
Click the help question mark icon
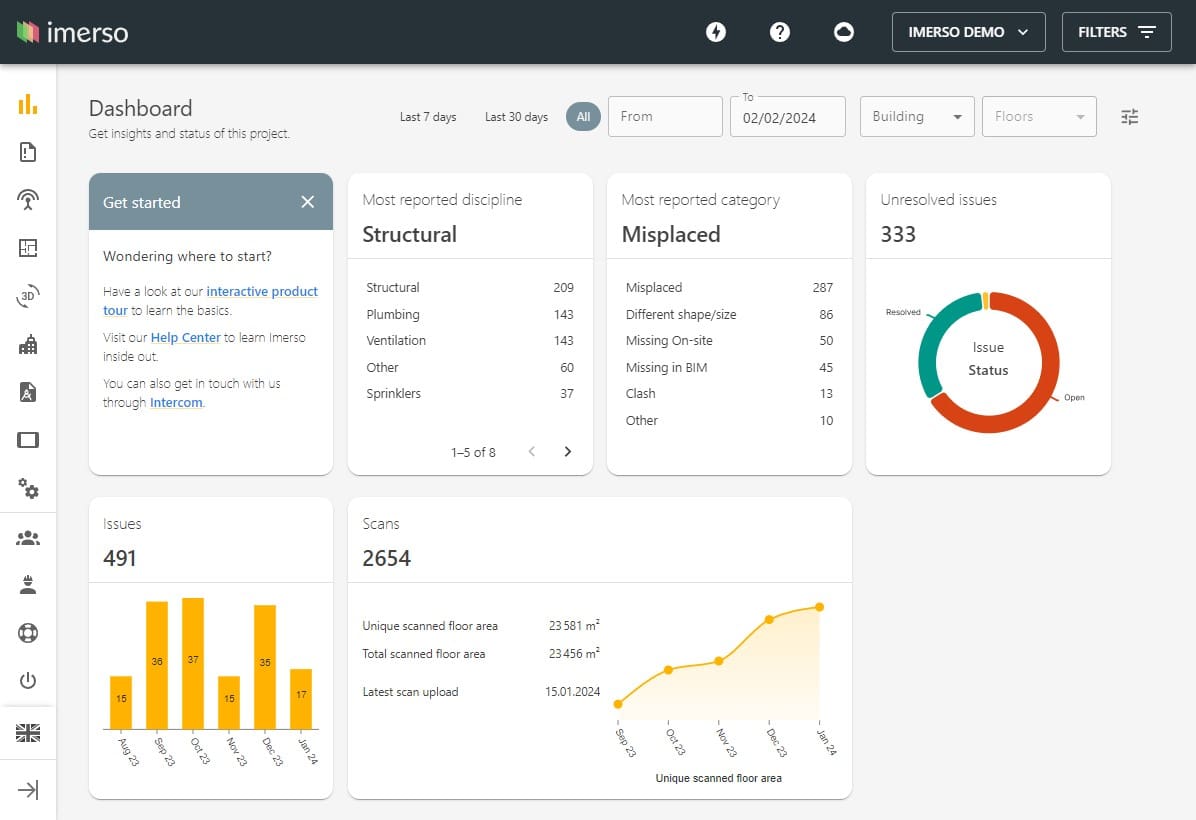[780, 32]
